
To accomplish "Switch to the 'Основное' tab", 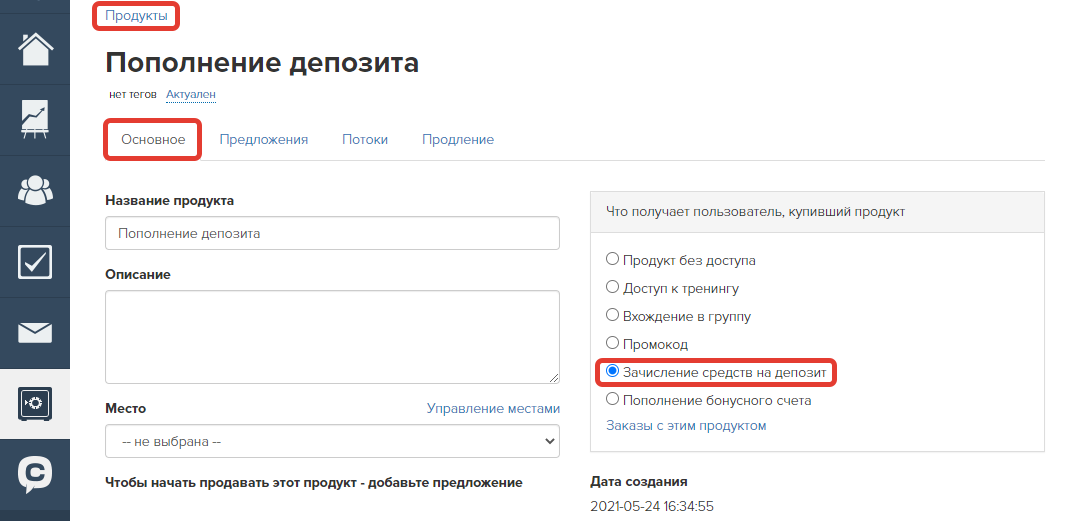I will [153, 139].
